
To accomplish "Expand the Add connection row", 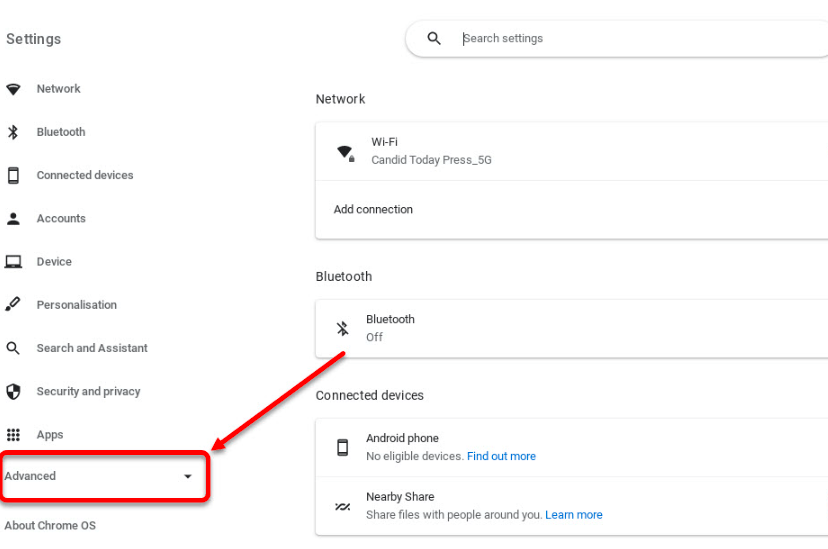I will click(x=570, y=210).
